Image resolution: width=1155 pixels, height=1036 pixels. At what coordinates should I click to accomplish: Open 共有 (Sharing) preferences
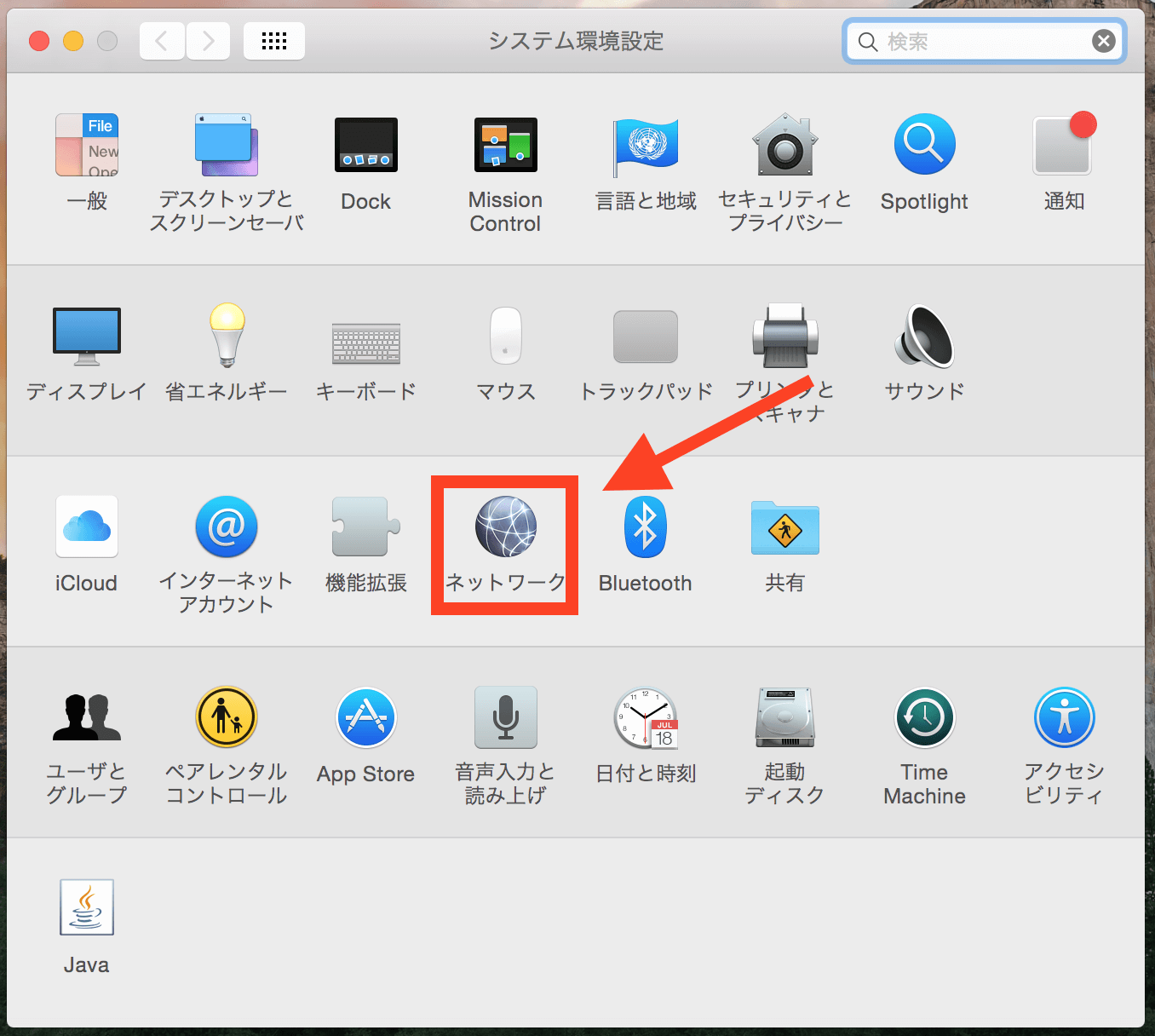pos(784,527)
